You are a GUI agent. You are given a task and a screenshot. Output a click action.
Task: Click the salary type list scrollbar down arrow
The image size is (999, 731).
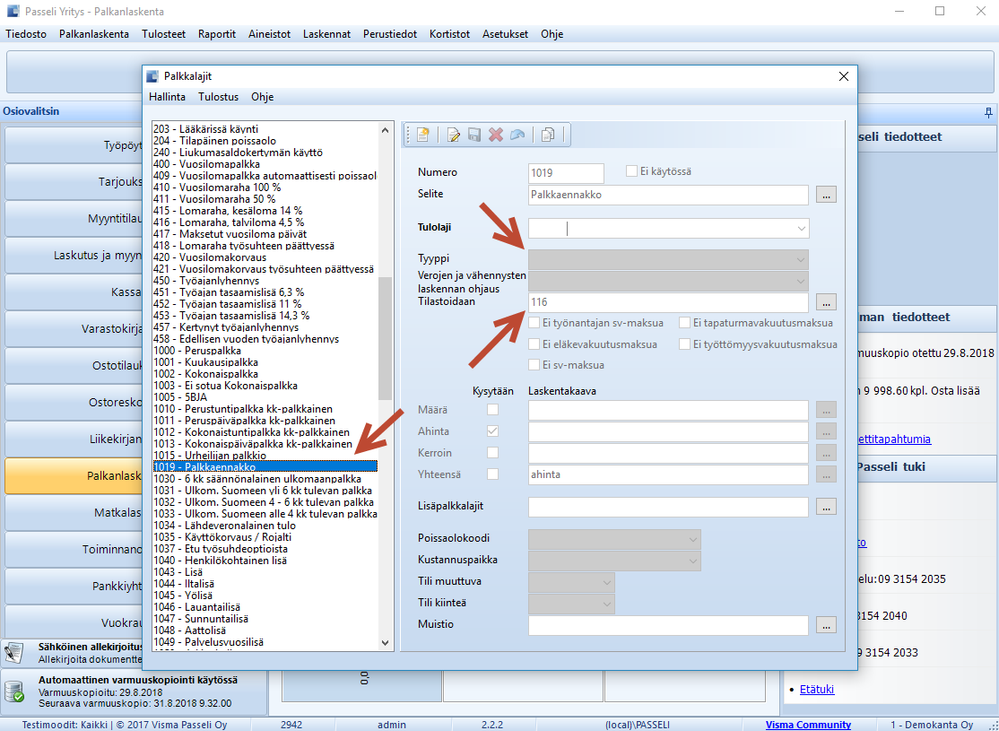pyautogui.click(x=385, y=642)
